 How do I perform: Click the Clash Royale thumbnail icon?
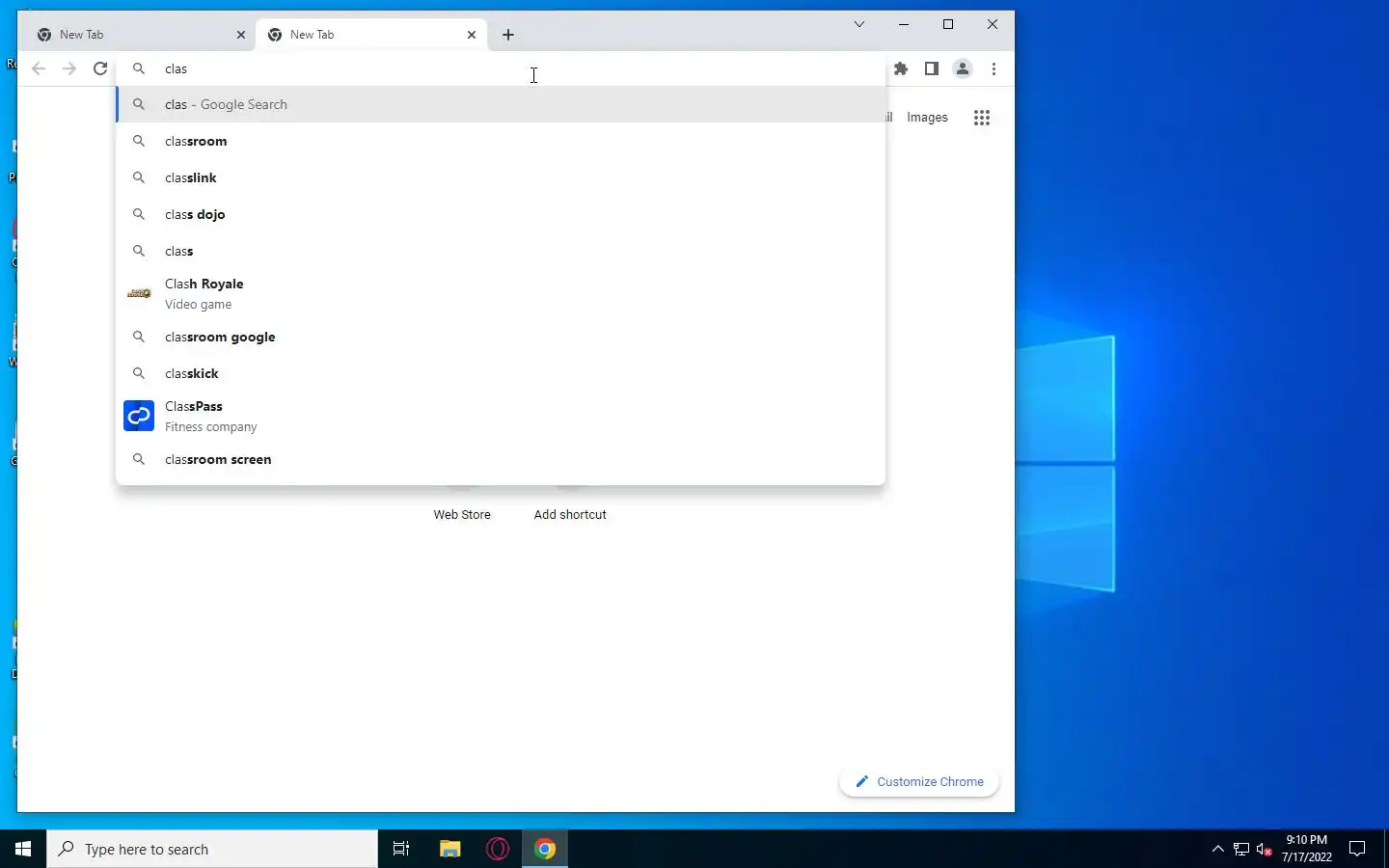[x=139, y=293]
